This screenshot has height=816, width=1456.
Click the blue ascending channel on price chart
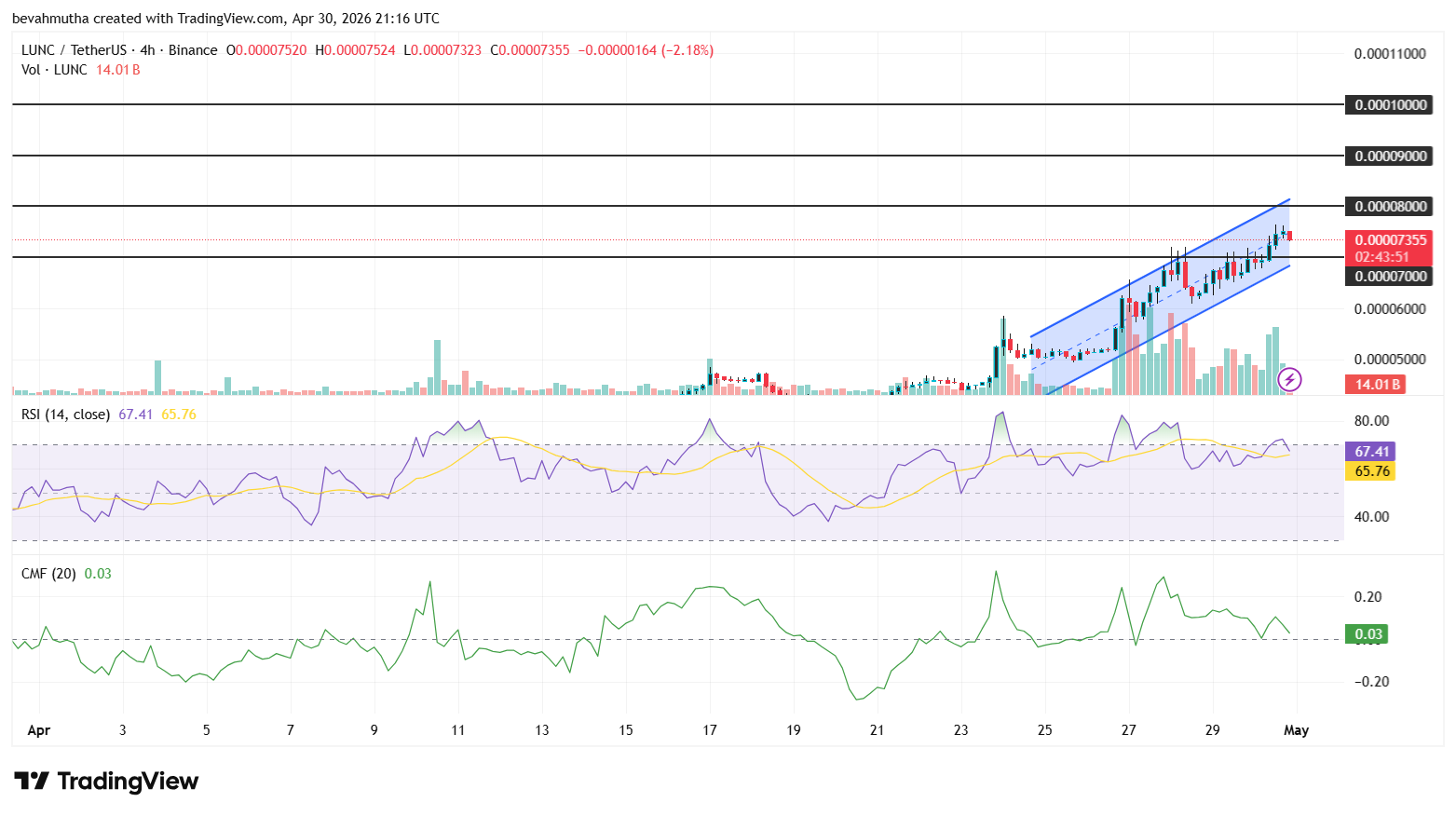pyautogui.click(x=1160, y=298)
